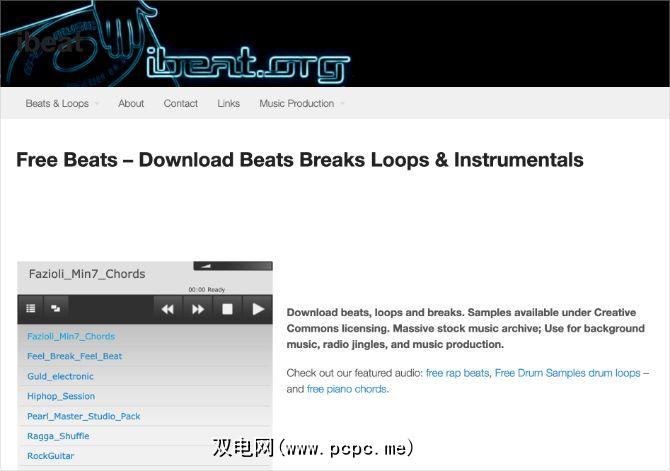Screen dimensions: 670x471
Task: Open the free rap beats link
Action: click(457, 373)
